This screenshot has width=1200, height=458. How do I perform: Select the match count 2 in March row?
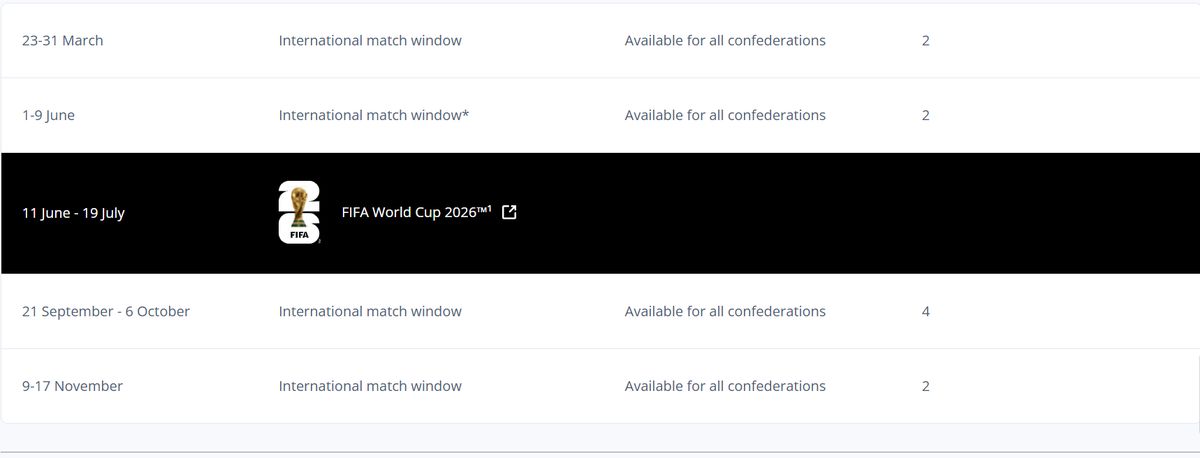[x=926, y=41]
